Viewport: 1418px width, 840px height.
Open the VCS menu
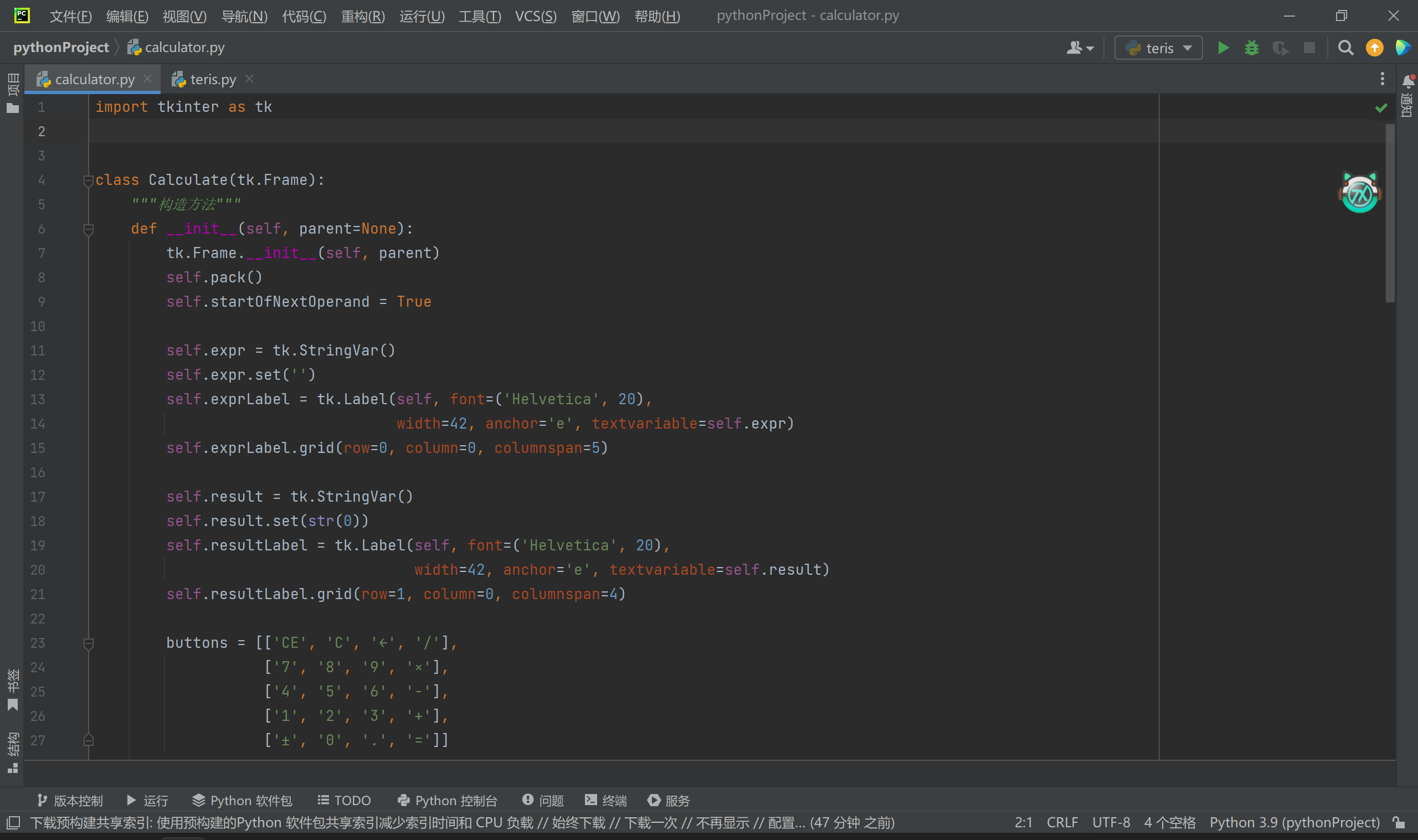click(536, 16)
